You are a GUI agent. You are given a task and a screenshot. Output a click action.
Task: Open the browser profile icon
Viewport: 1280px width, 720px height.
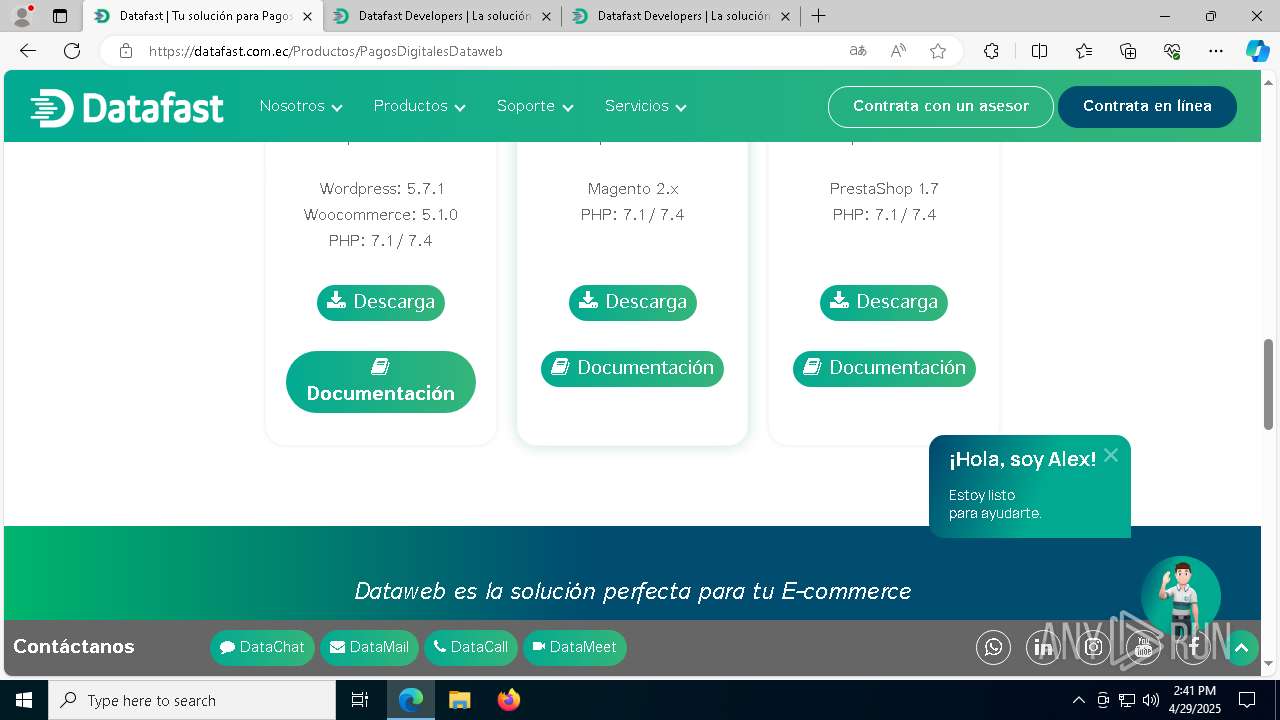click(x=22, y=16)
